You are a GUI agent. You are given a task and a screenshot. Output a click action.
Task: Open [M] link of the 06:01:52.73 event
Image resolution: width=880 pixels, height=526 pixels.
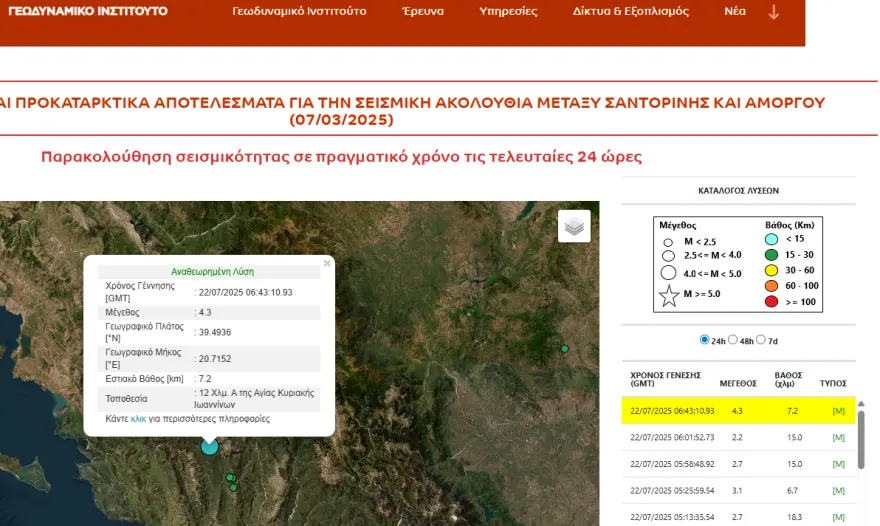tap(838, 437)
